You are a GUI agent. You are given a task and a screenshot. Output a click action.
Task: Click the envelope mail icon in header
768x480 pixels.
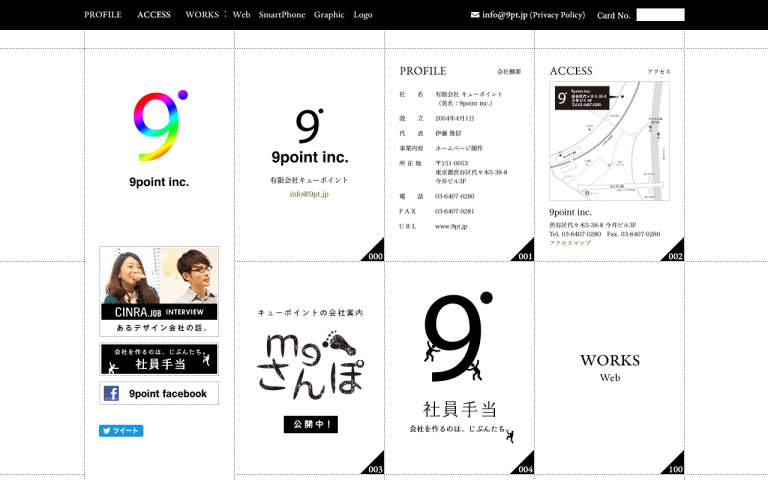click(x=475, y=15)
